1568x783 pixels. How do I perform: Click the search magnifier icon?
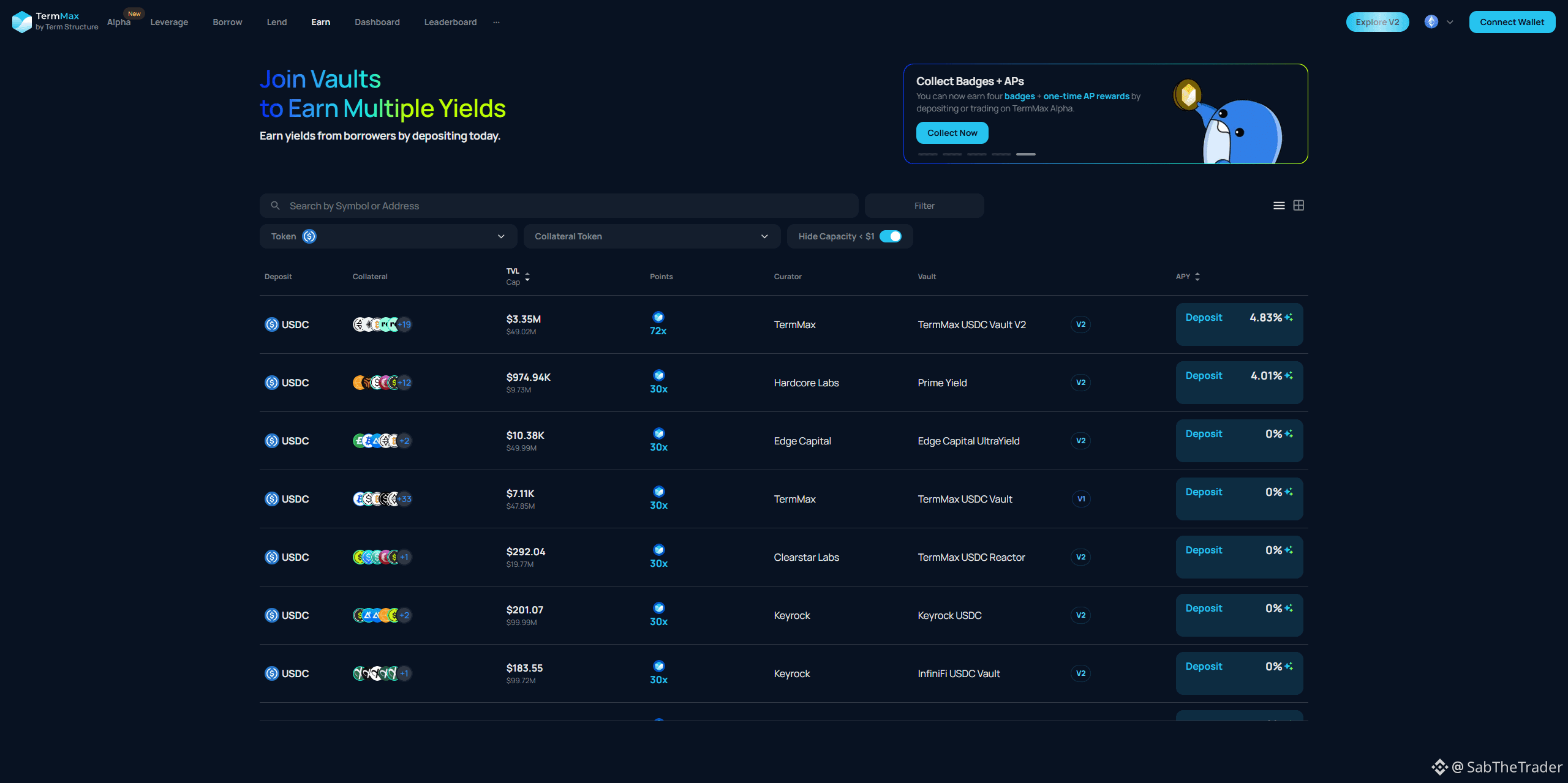click(276, 206)
